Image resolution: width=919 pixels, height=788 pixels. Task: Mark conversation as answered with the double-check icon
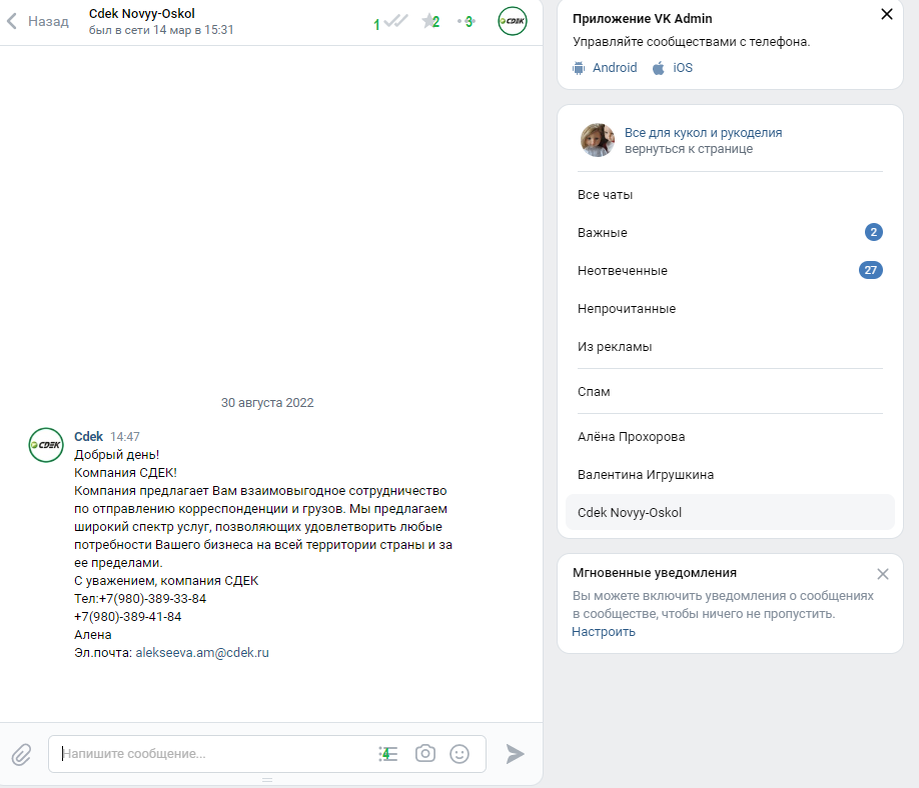(x=396, y=22)
